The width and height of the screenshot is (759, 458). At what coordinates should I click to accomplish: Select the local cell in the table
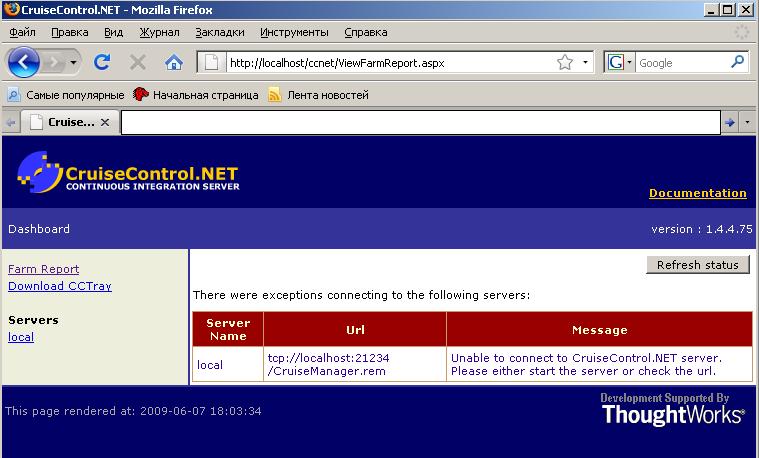(x=228, y=365)
